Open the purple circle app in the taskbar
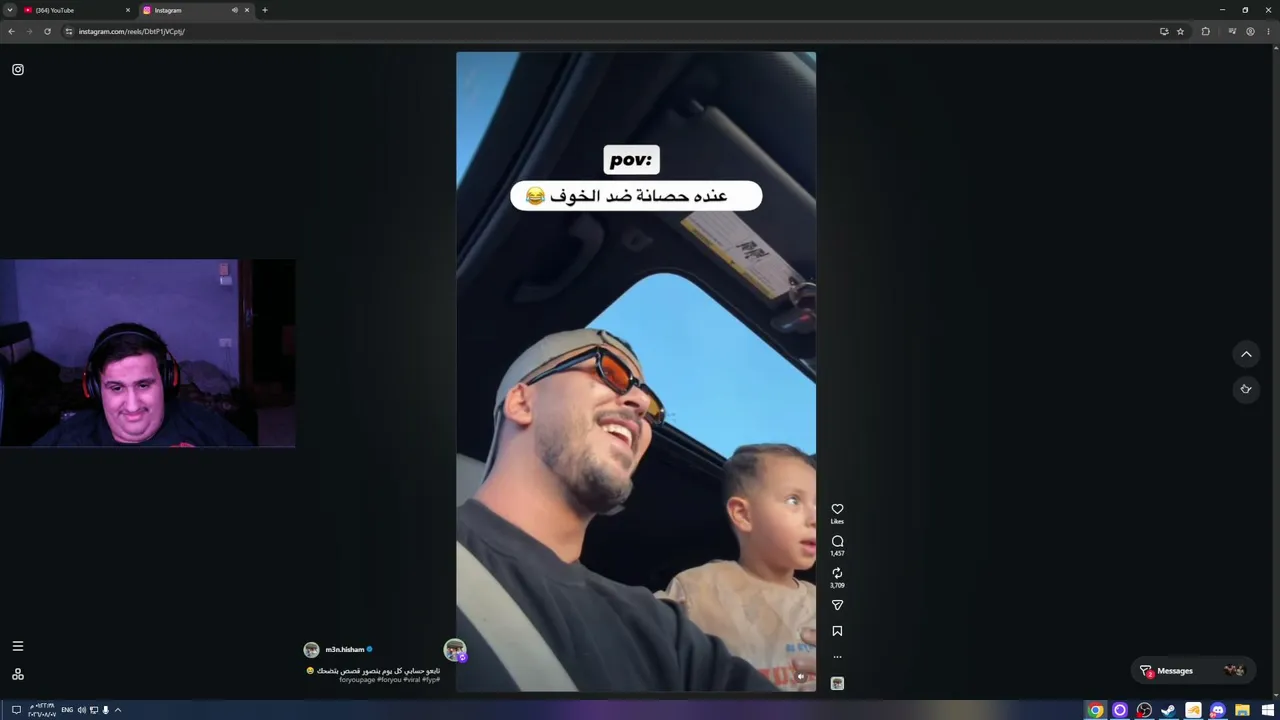The width and height of the screenshot is (1280, 720). coord(1120,710)
